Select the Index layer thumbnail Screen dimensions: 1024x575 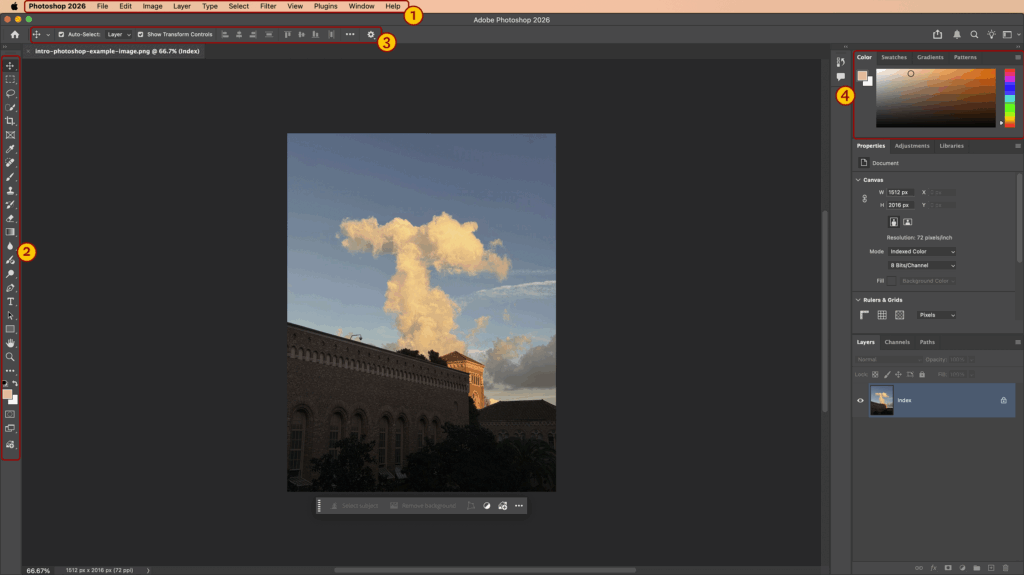click(x=881, y=400)
